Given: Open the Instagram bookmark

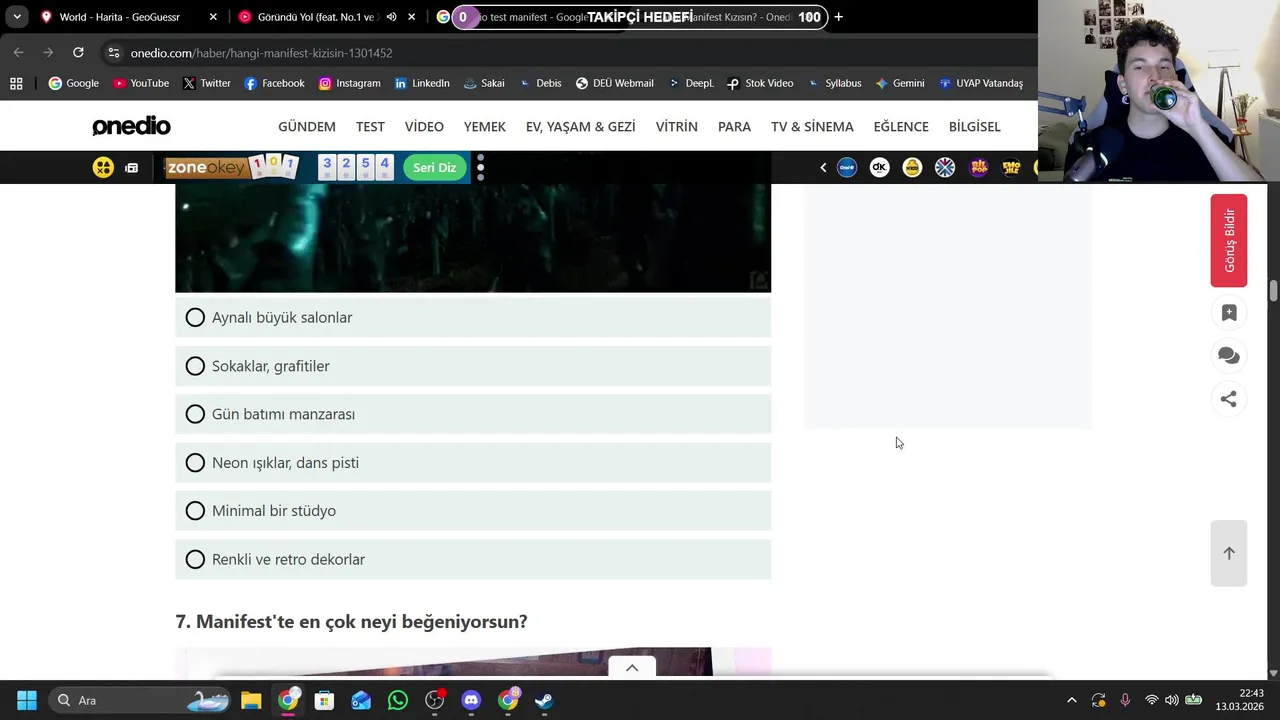Looking at the screenshot, I should [349, 83].
